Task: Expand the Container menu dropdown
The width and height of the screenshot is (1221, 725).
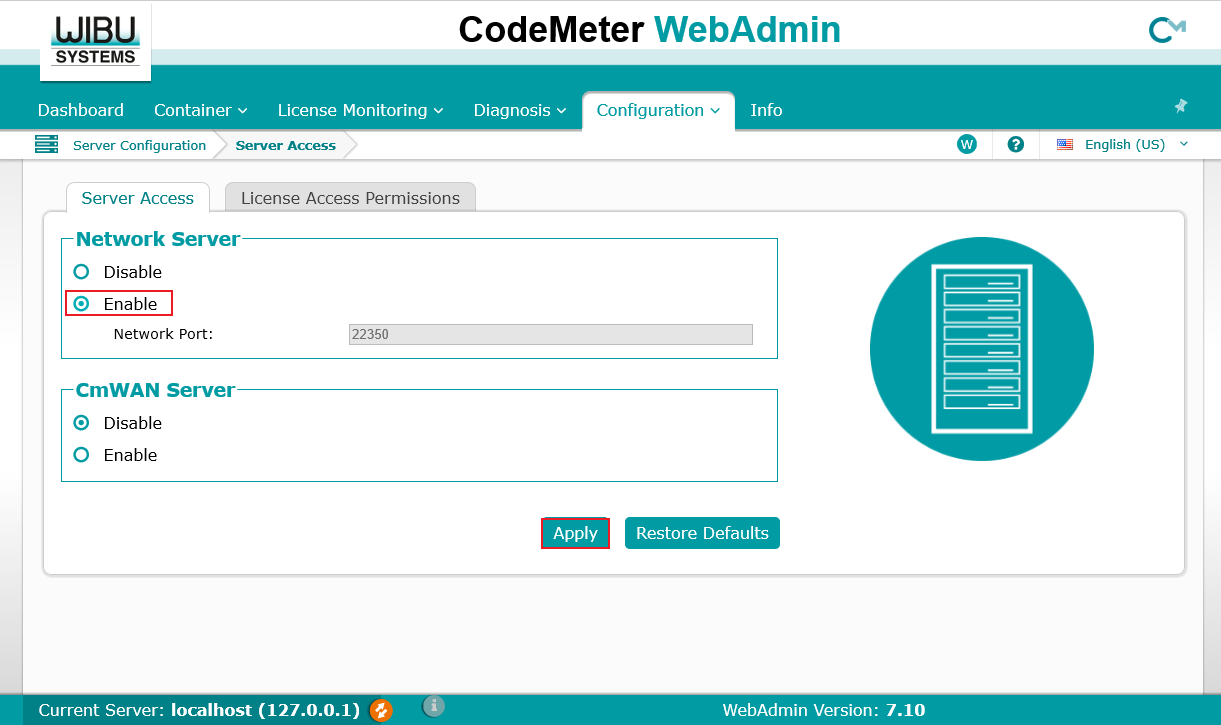Action: tap(200, 110)
